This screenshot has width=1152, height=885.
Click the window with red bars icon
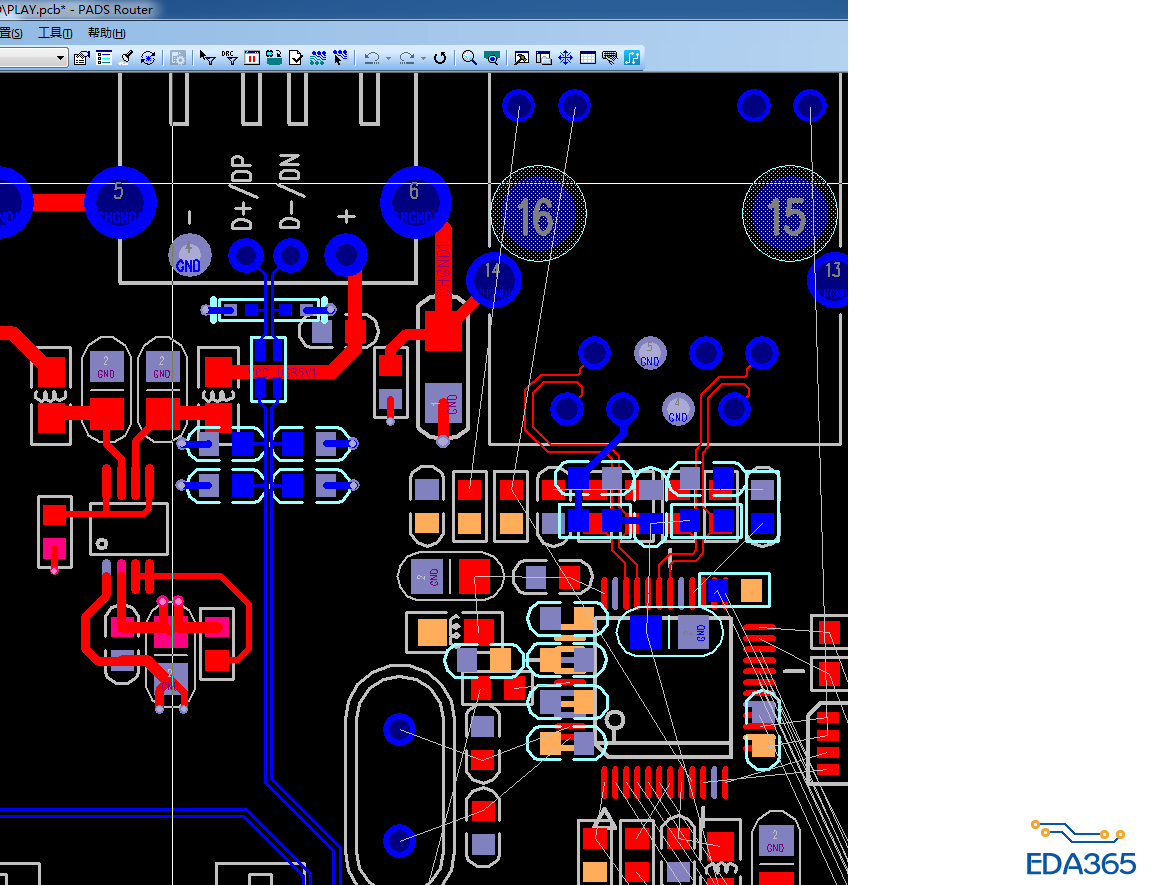pos(251,57)
